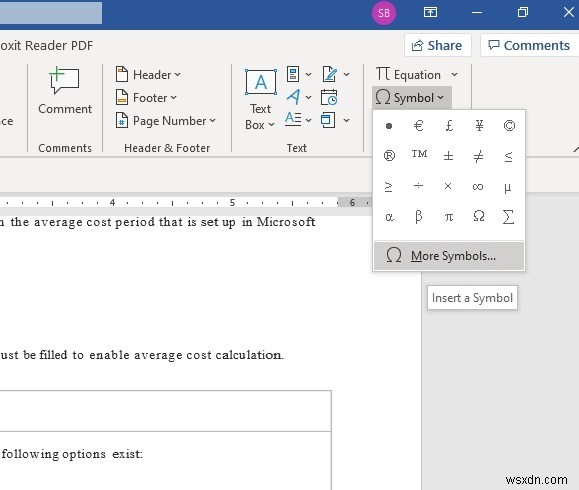The height and width of the screenshot is (490, 579).
Task: Collapse the ribbon with the caret
Action: [576, 149]
